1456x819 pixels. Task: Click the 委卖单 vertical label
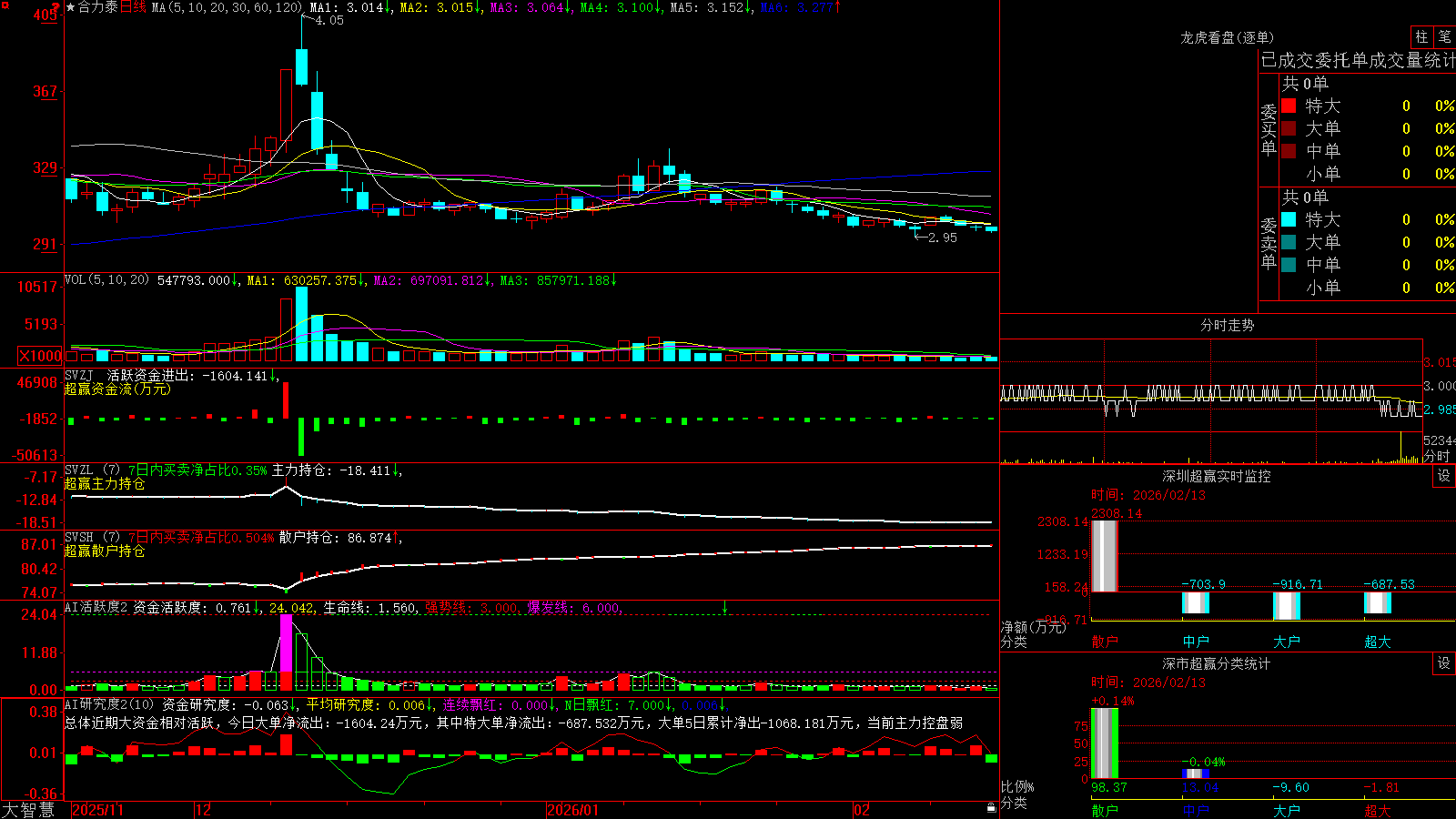[1269, 243]
